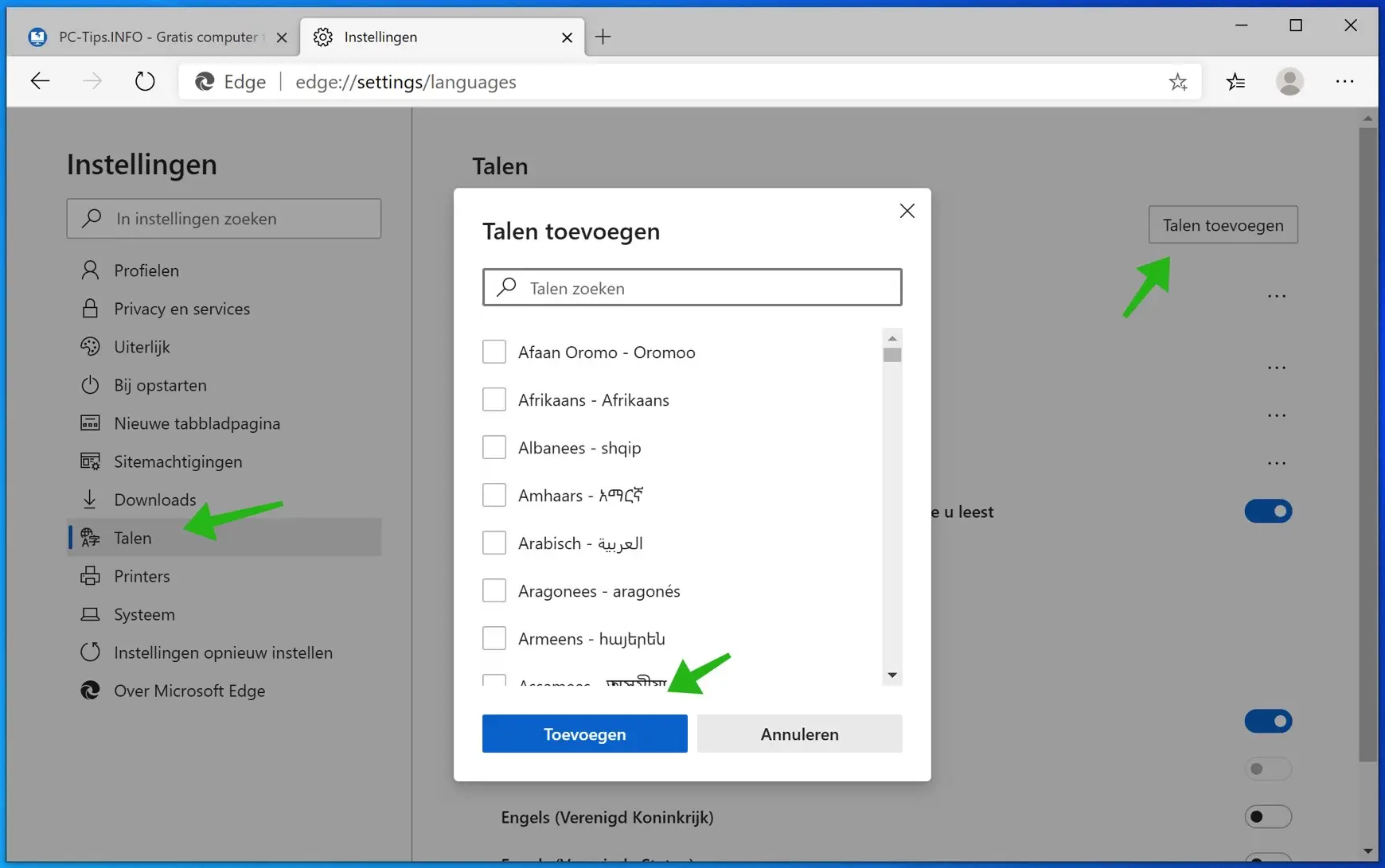The height and width of the screenshot is (868, 1385).
Task: Click the Systeem laptop icon in sidebar
Action: pos(90,614)
